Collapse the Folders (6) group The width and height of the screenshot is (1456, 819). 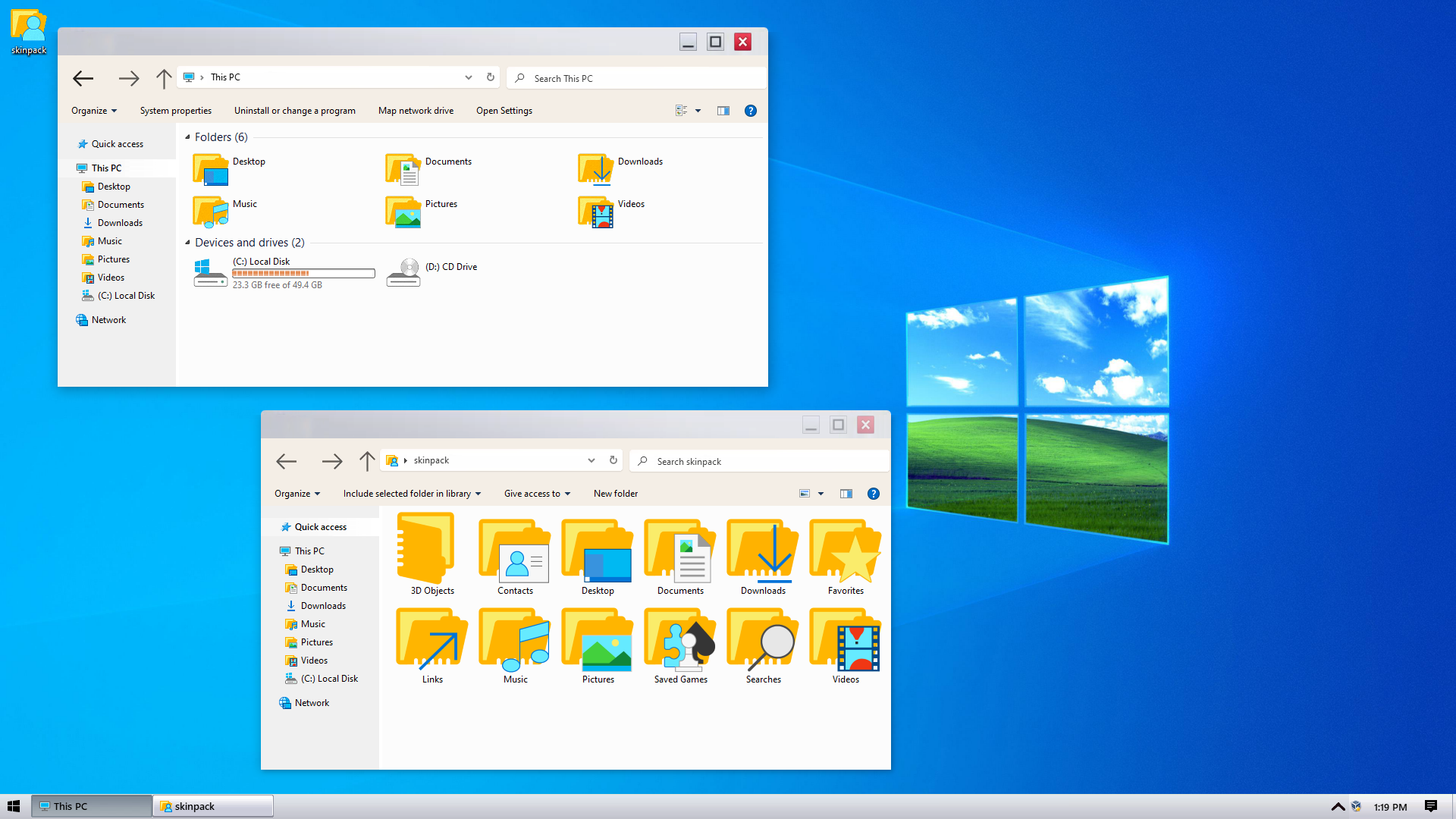tap(187, 137)
